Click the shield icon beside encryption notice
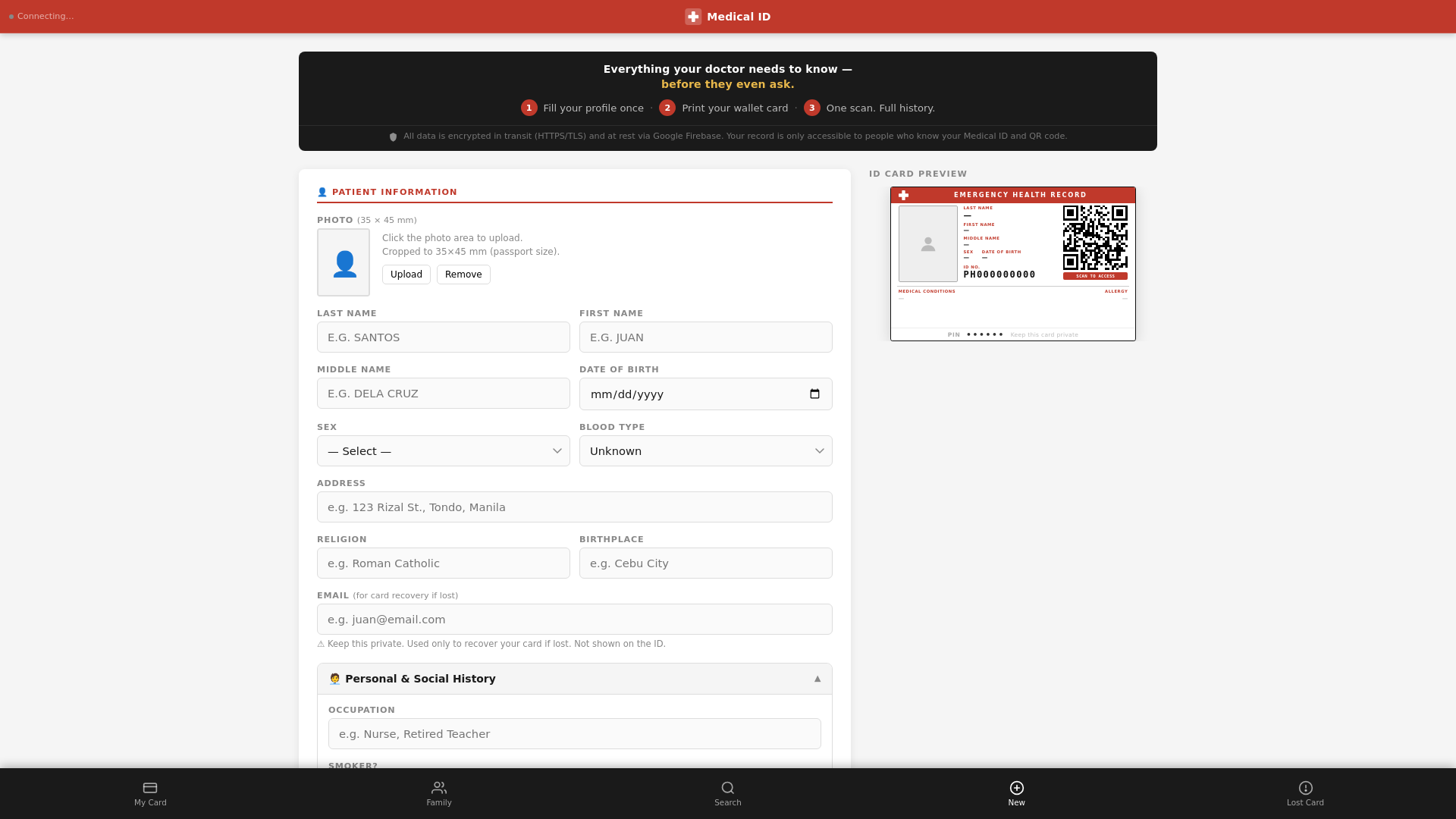Screen dimensions: 1456x819 tap(393, 137)
